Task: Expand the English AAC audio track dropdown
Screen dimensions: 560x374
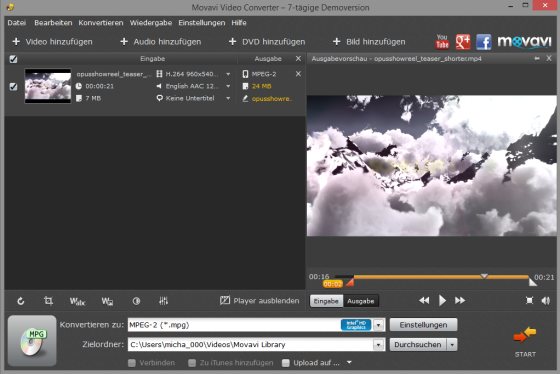Action: point(228,86)
